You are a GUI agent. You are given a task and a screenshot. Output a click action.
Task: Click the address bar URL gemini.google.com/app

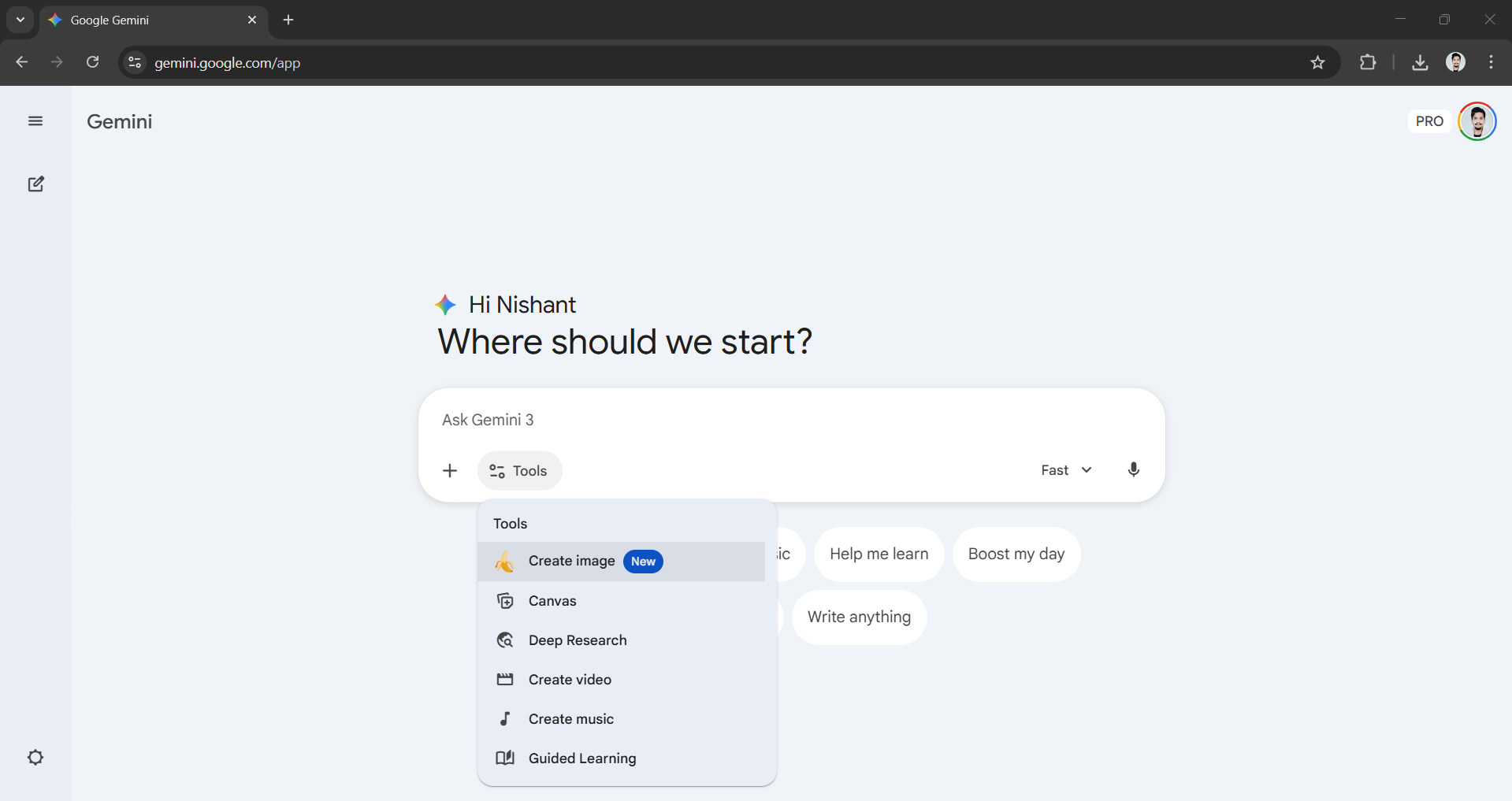pyautogui.click(x=227, y=63)
